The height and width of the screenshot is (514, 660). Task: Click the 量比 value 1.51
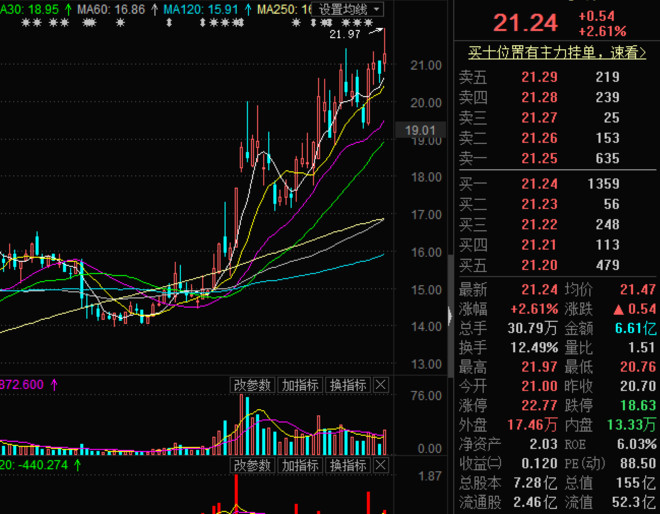pyautogui.click(x=641, y=348)
